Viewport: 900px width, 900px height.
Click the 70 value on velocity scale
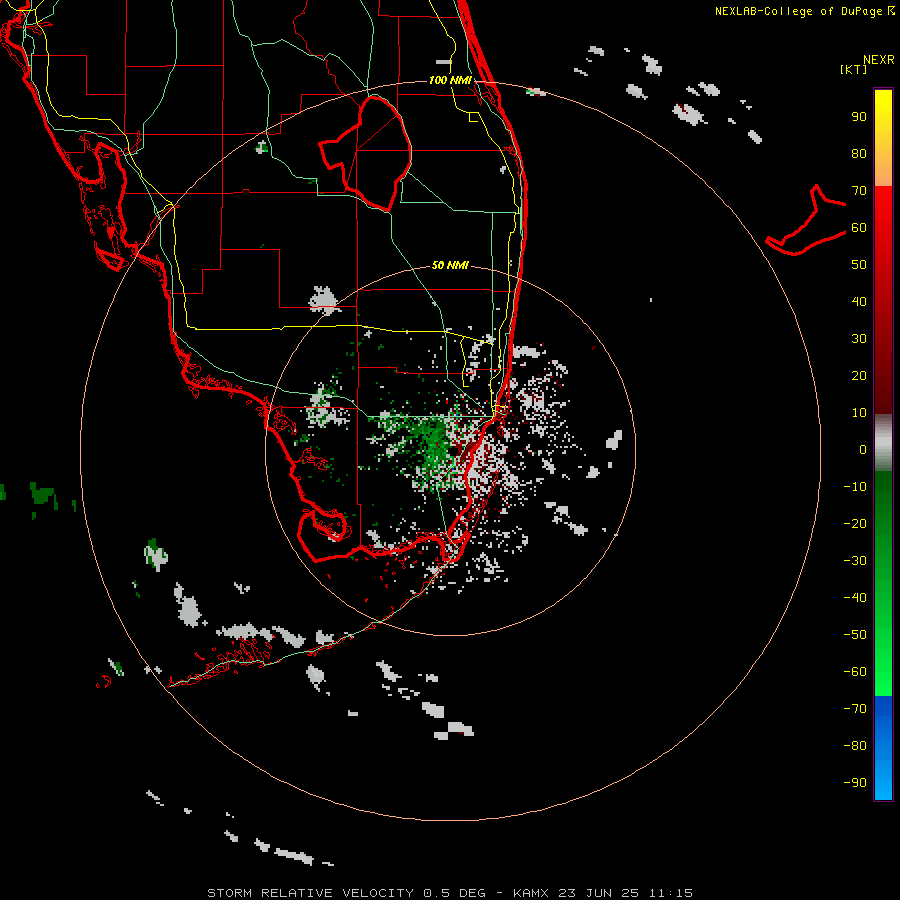[x=859, y=191]
